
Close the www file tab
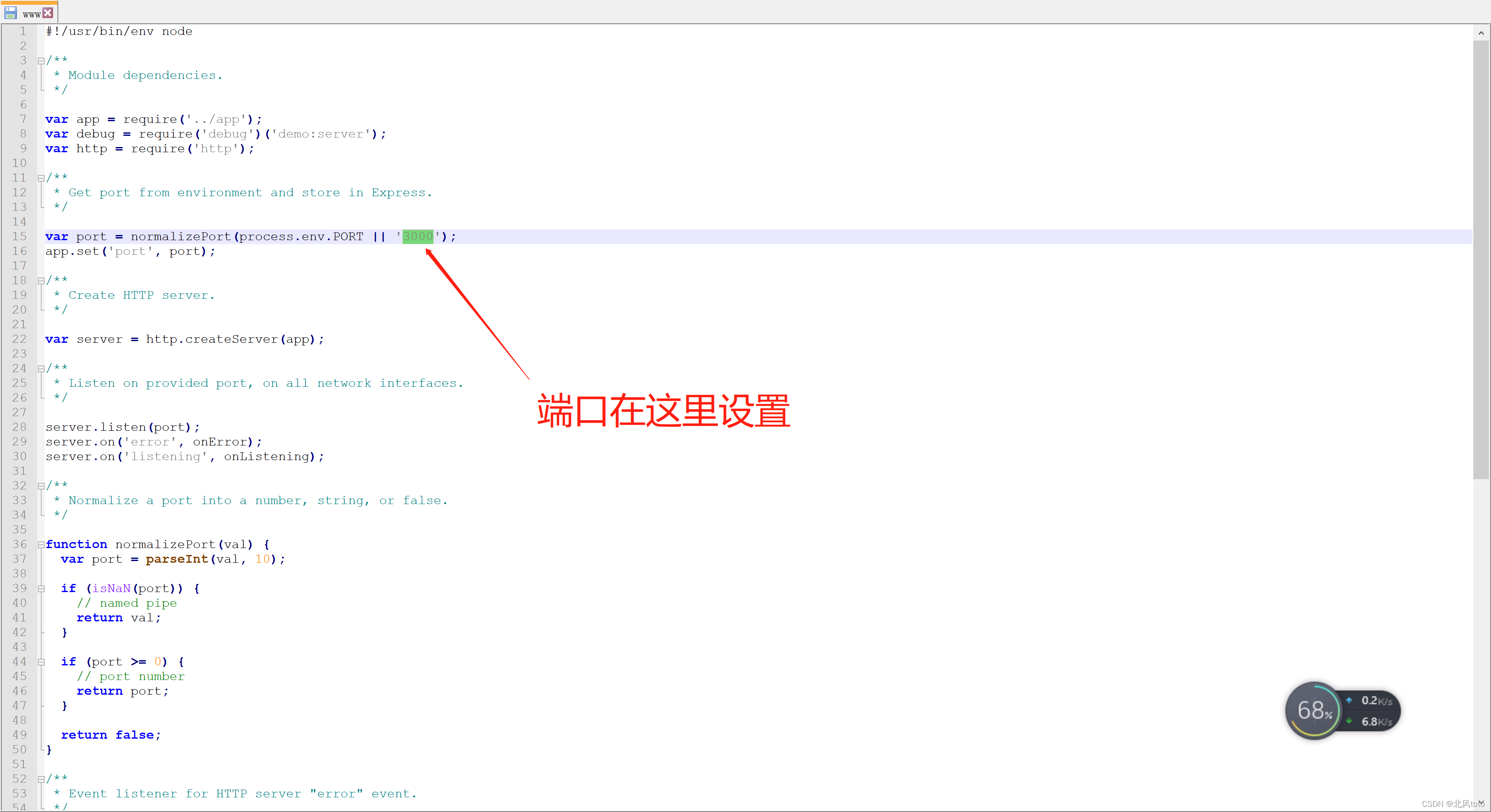click(x=48, y=13)
